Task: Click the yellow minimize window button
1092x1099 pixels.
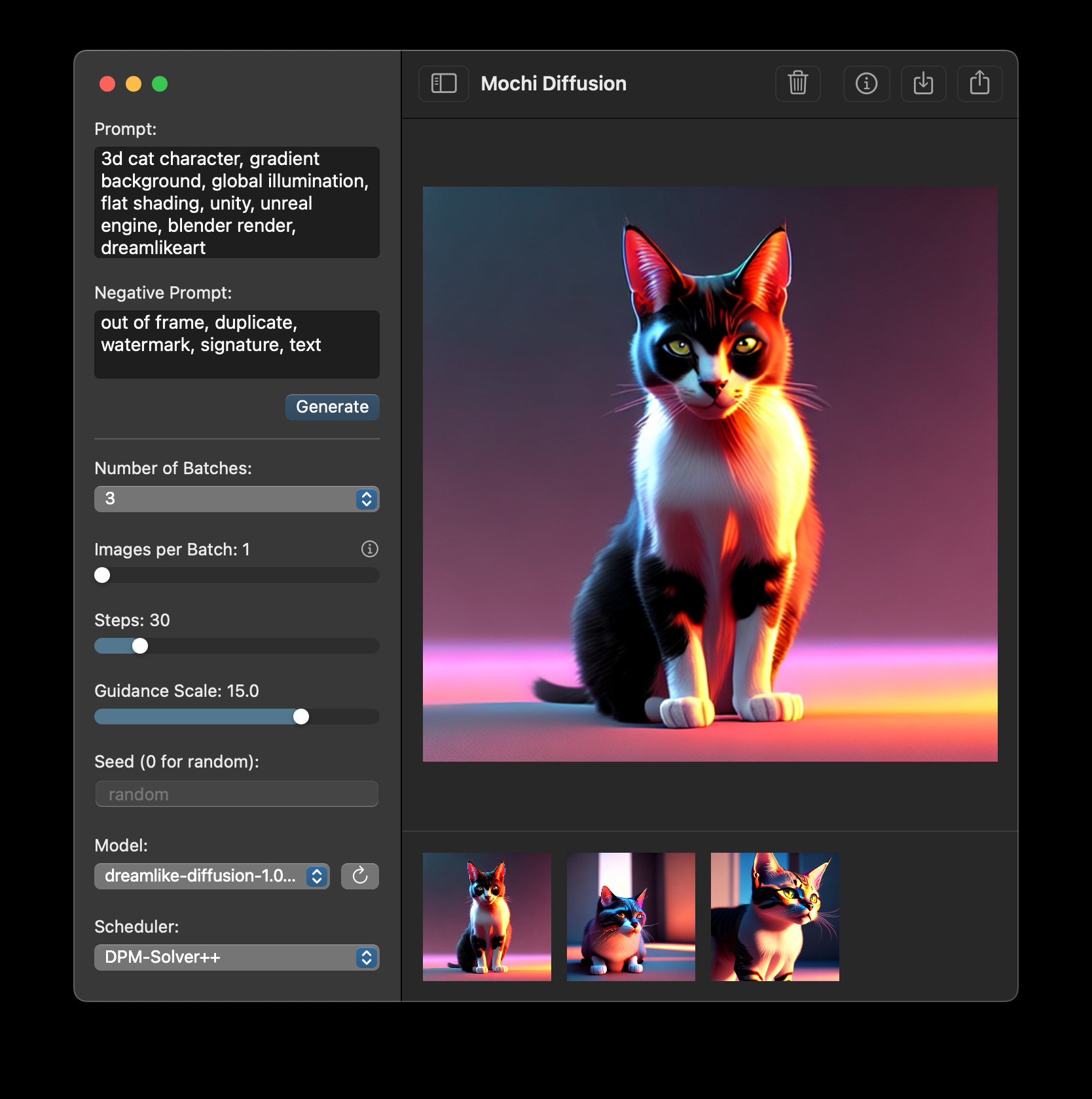Action: (134, 84)
